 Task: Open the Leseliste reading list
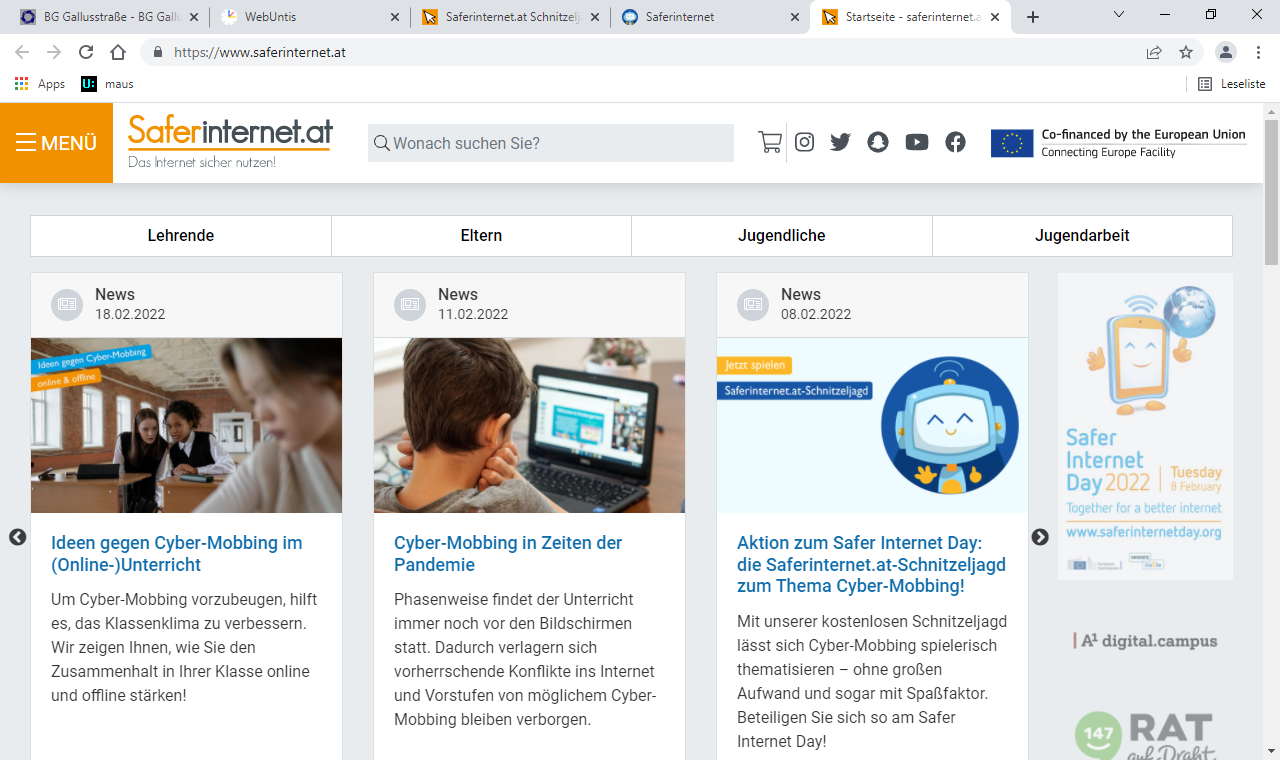coord(1232,84)
